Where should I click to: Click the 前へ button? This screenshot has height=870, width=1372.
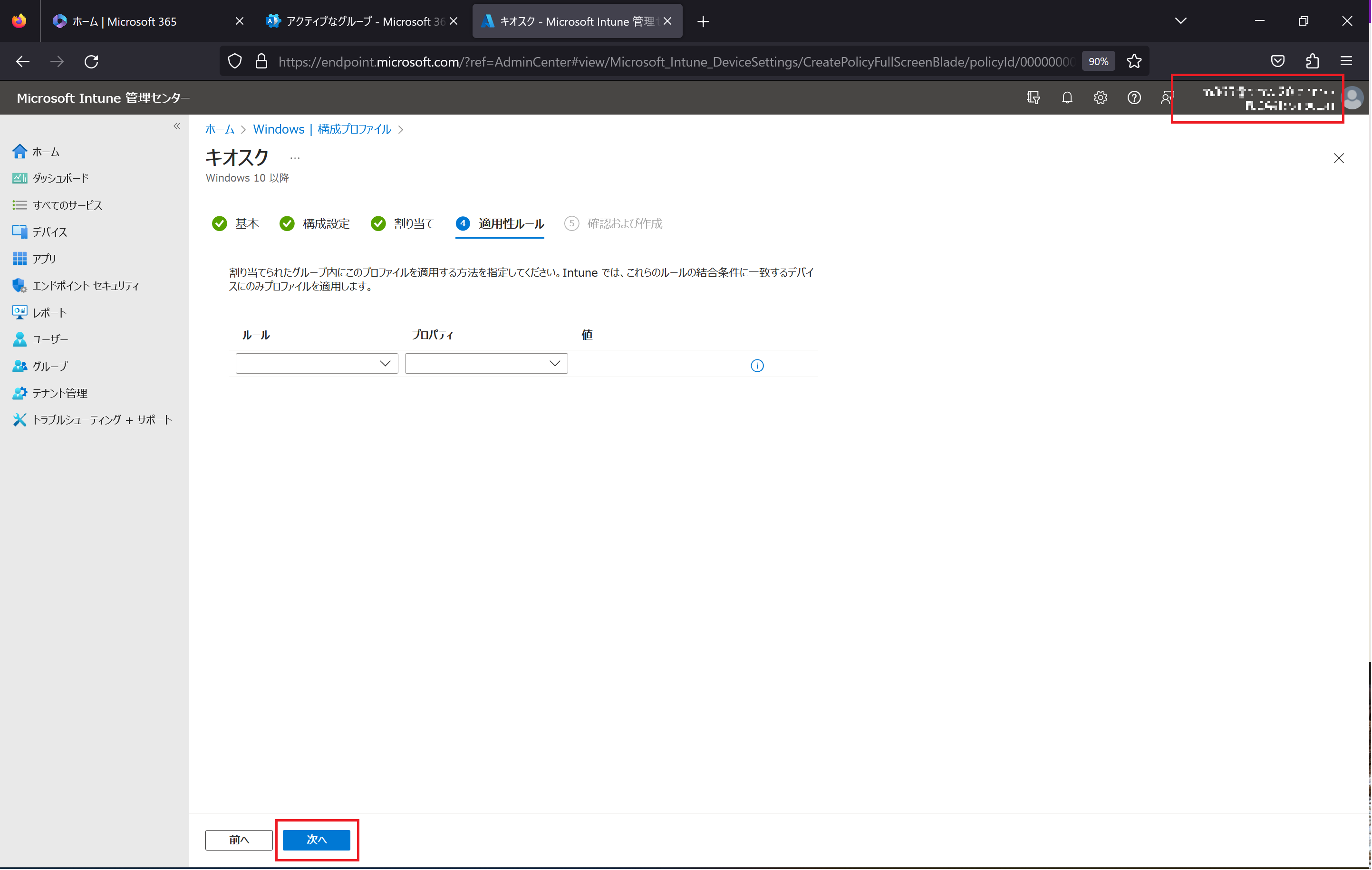pos(239,840)
